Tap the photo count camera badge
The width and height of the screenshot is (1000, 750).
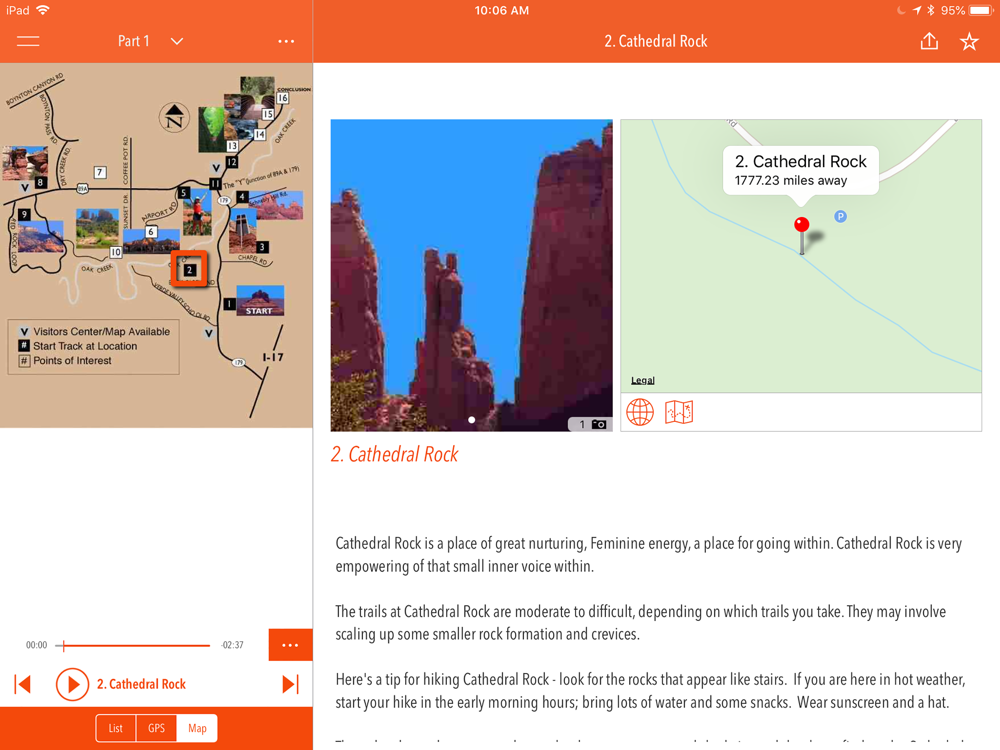click(592, 424)
